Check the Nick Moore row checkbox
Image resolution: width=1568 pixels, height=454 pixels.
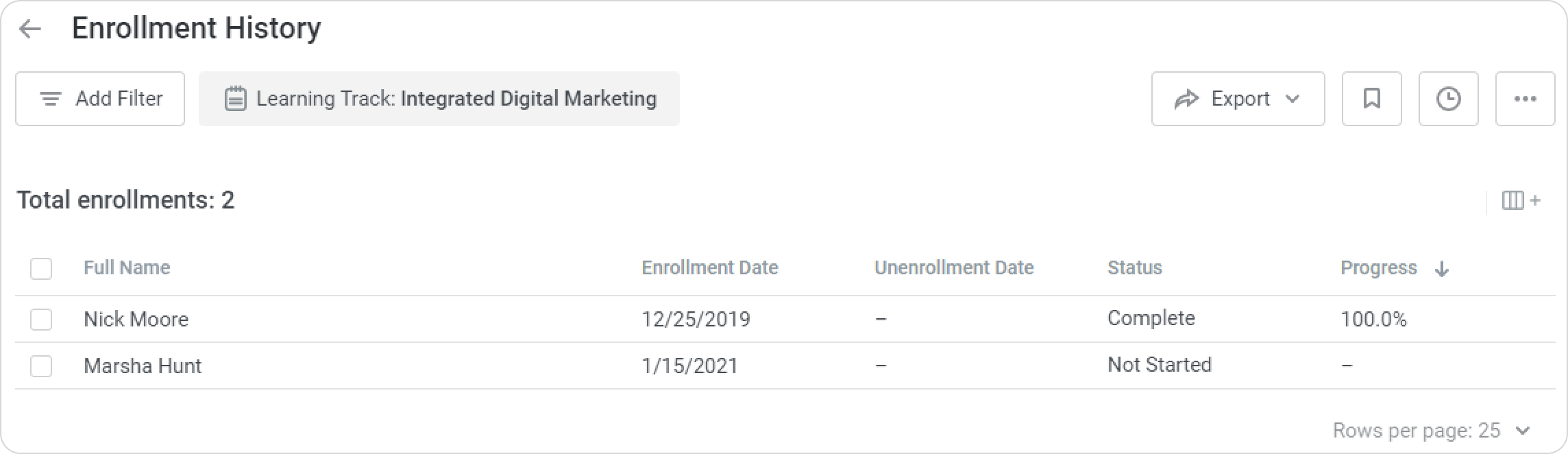click(x=41, y=319)
